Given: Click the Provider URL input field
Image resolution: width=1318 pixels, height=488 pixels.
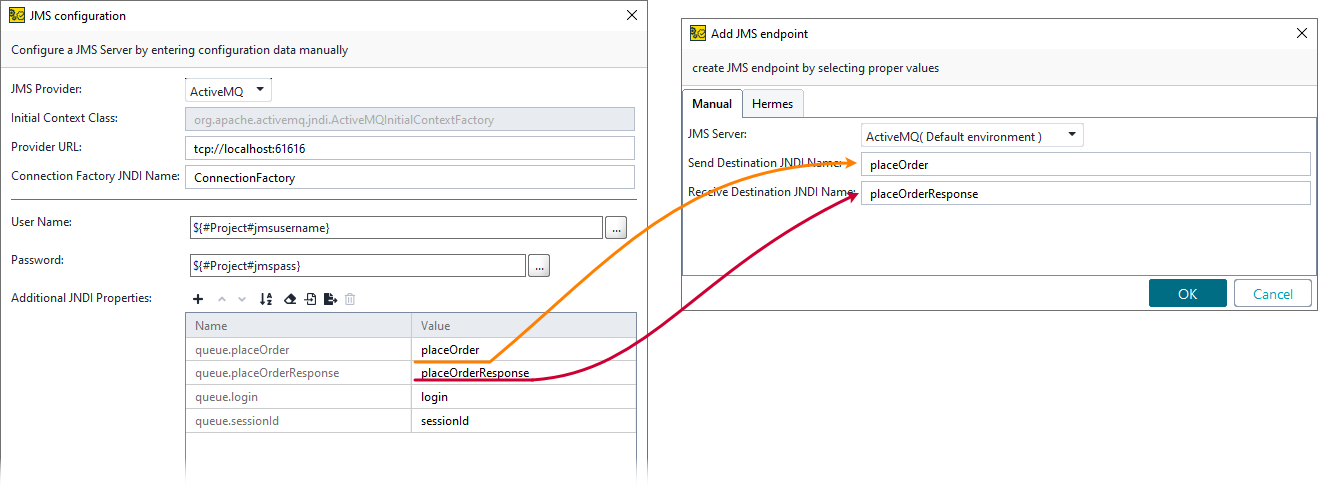Looking at the screenshot, I should click(410, 148).
